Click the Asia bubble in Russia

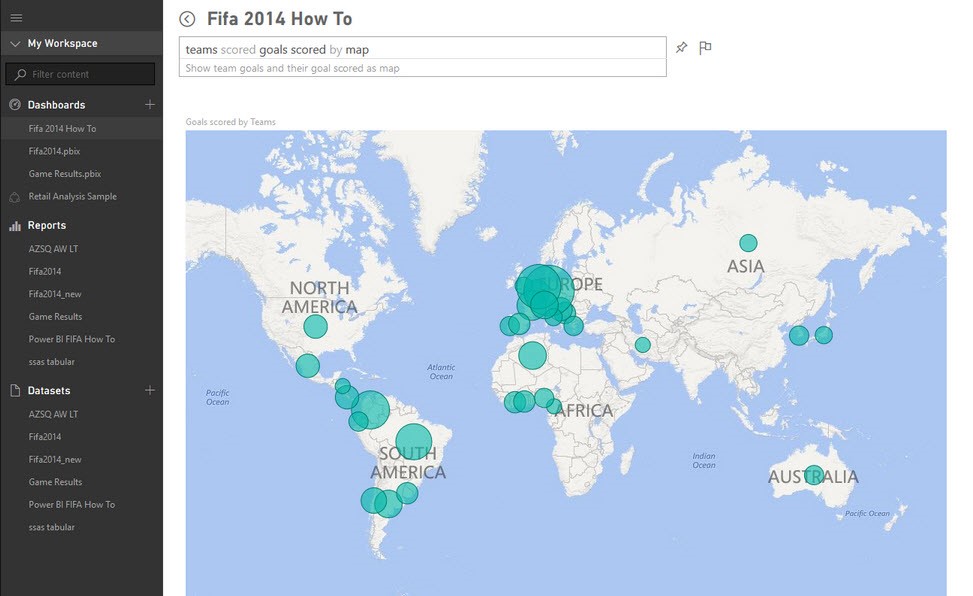click(748, 243)
